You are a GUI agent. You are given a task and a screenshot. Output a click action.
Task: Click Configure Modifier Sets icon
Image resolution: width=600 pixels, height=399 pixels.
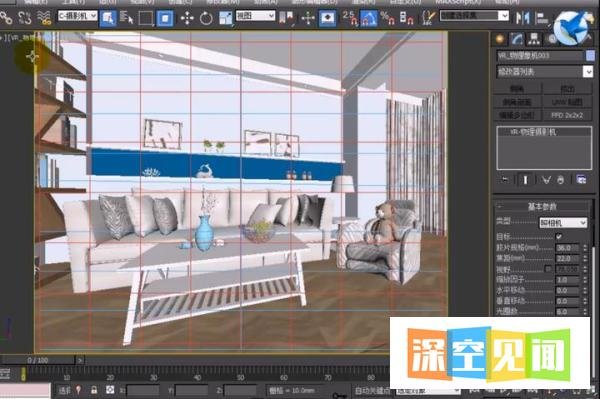pyautogui.click(x=581, y=180)
